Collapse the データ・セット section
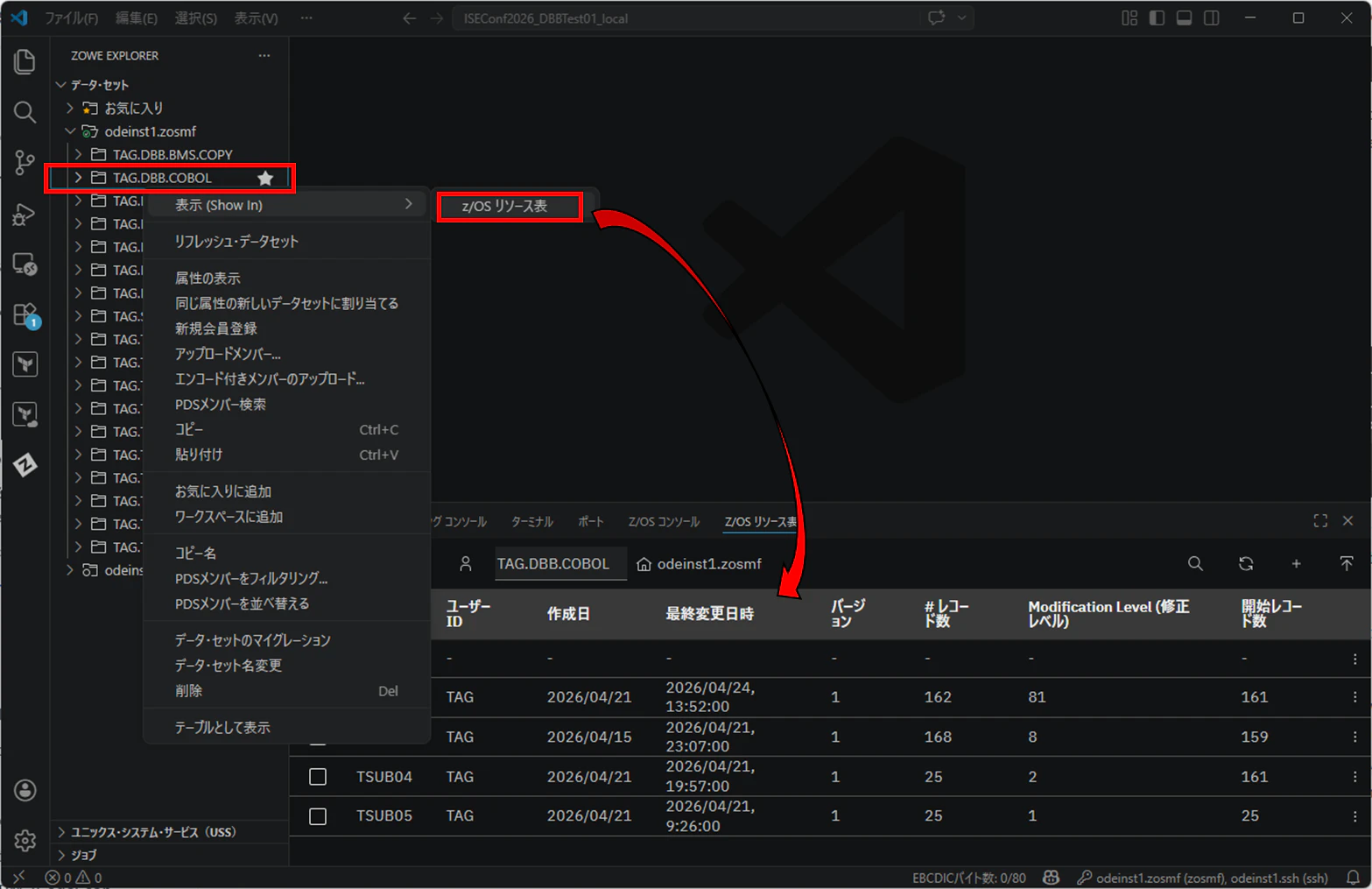This screenshot has width=1372, height=889. pyautogui.click(x=61, y=85)
